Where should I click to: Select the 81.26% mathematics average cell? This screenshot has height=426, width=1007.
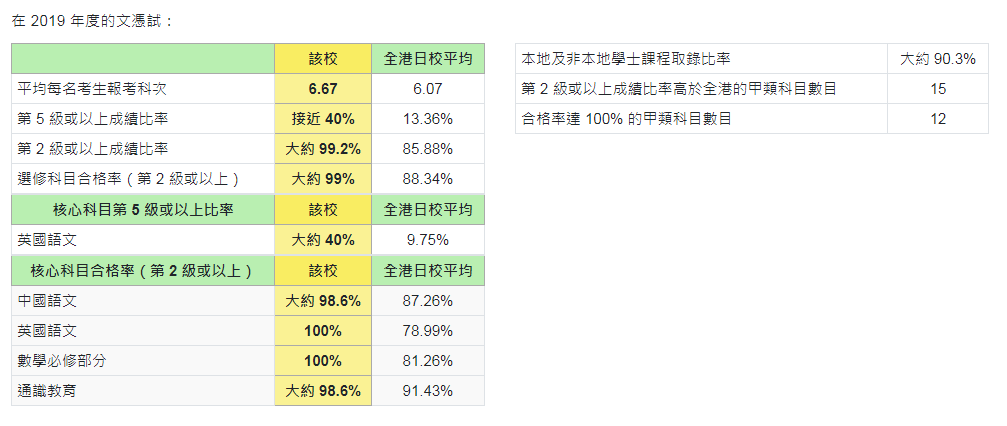(428, 360)
